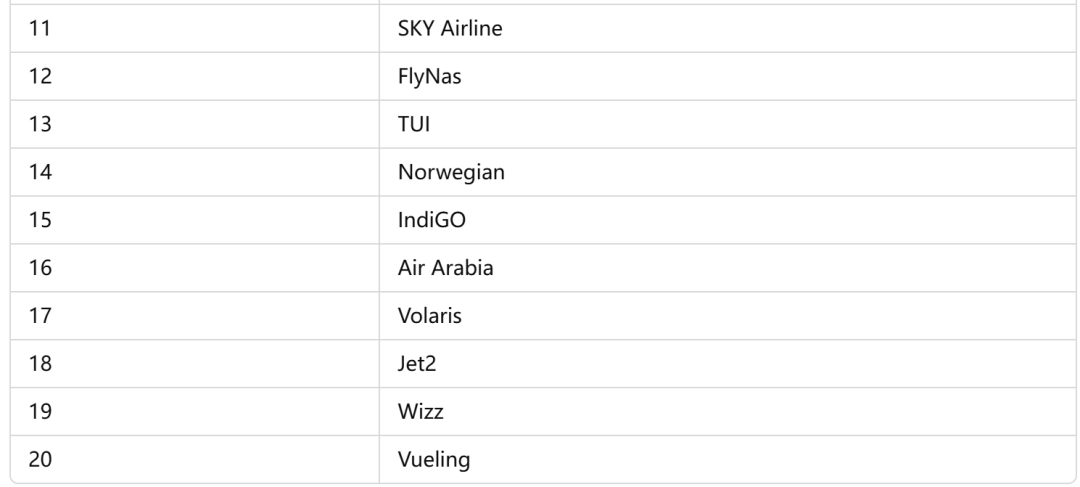Select the TUI airline cell
The width and height of the screenshot is (1080, 487).
[727, 124]
